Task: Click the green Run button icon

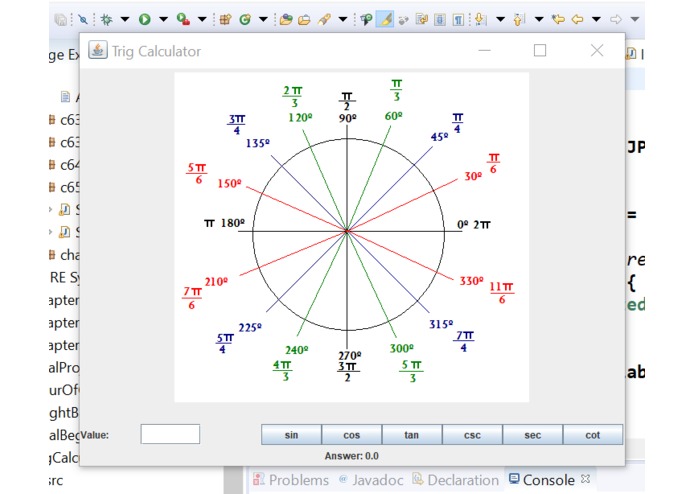Action: 144,19
